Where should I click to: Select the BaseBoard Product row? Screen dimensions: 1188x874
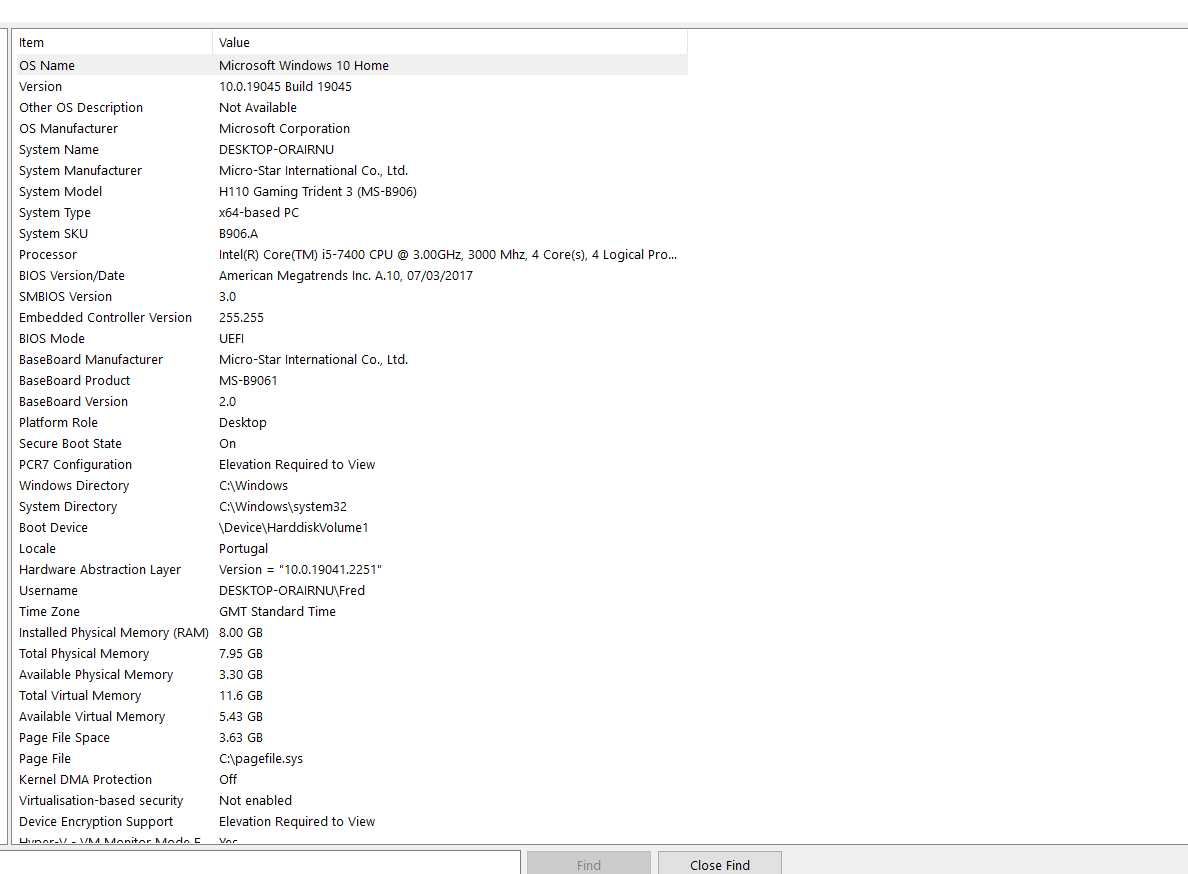[x=350, y=380]
